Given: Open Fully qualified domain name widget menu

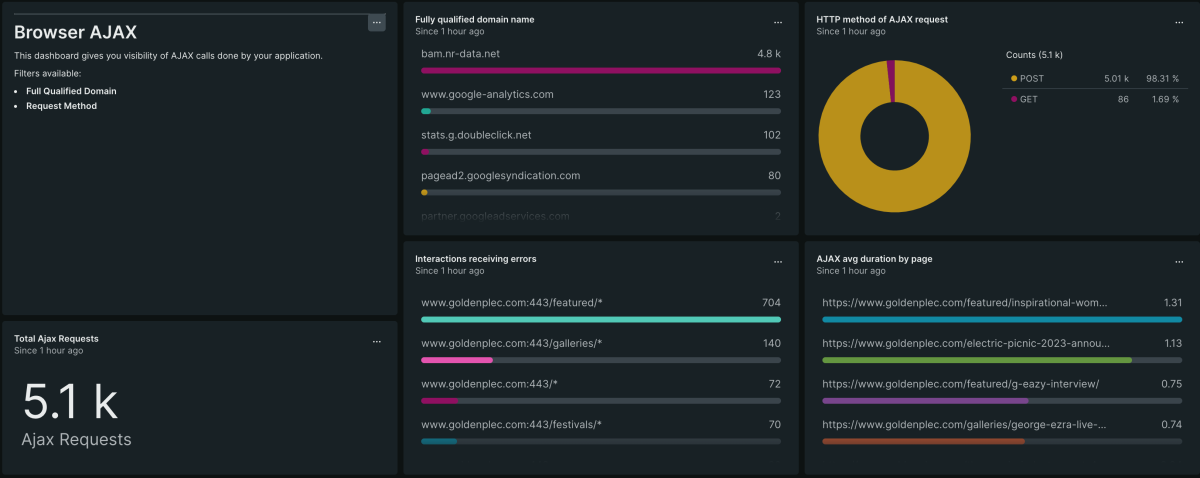Looking at the screenshot, I should pyautogui.click(x=778, y=22).
